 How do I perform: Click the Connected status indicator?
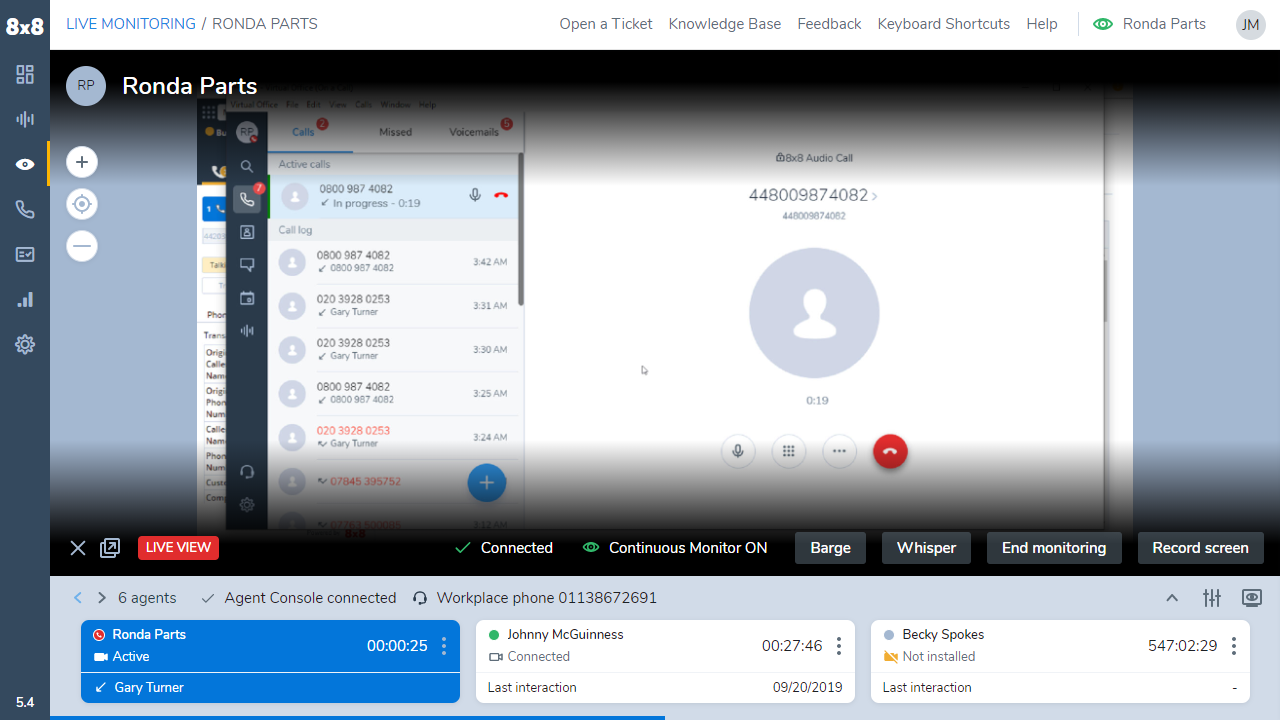pos(504,548)
